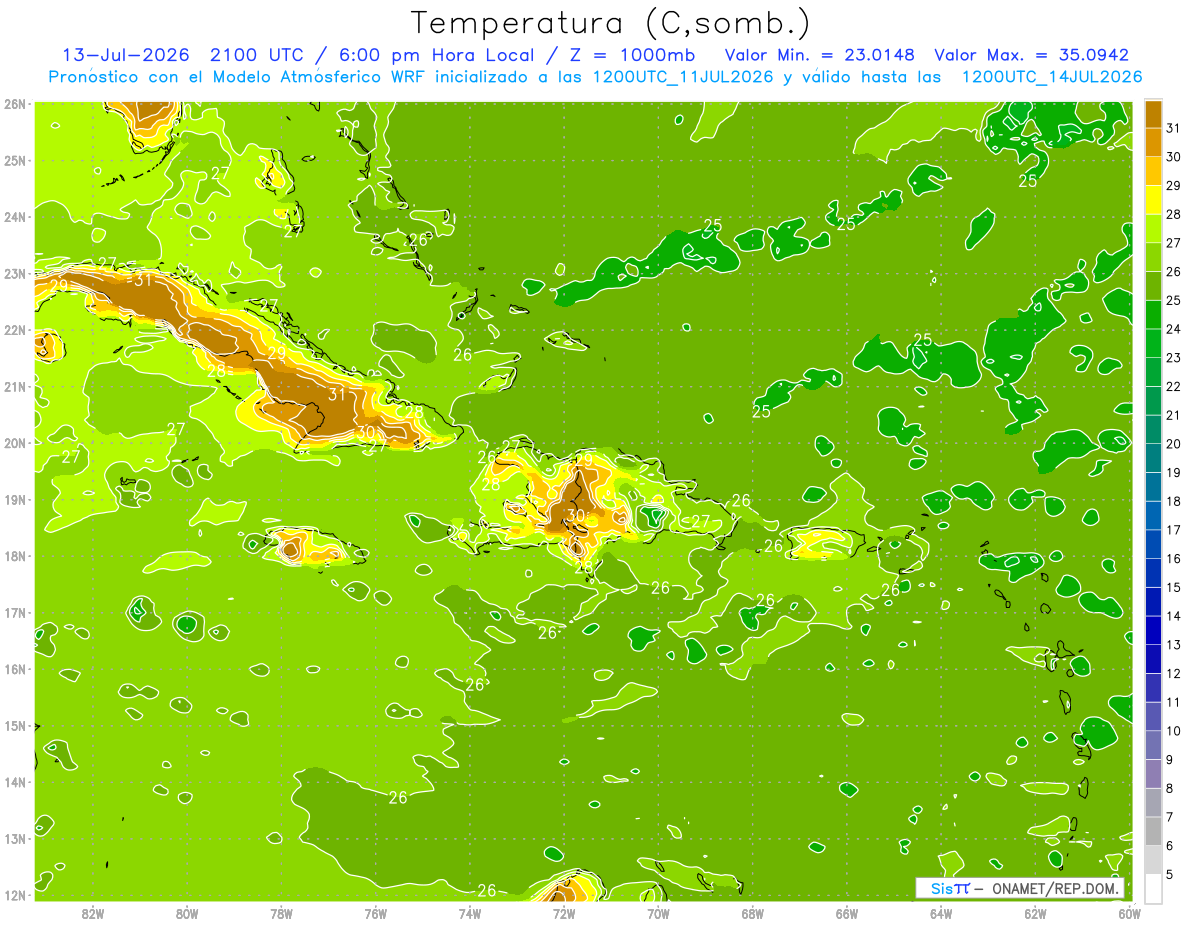Click the "1200UTC_14JUL2026" valid-until time
Viewport: 1200px width, 927px height.
click(1052, 77)
